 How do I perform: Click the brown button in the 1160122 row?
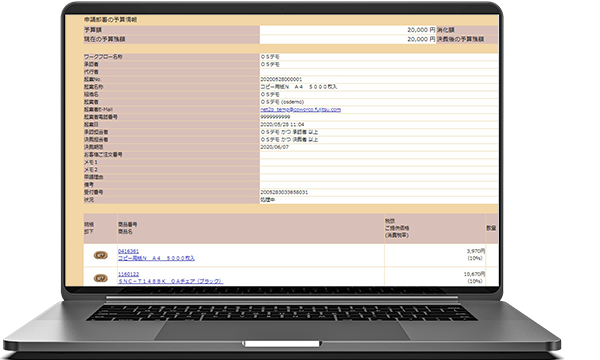coord(101,278)
